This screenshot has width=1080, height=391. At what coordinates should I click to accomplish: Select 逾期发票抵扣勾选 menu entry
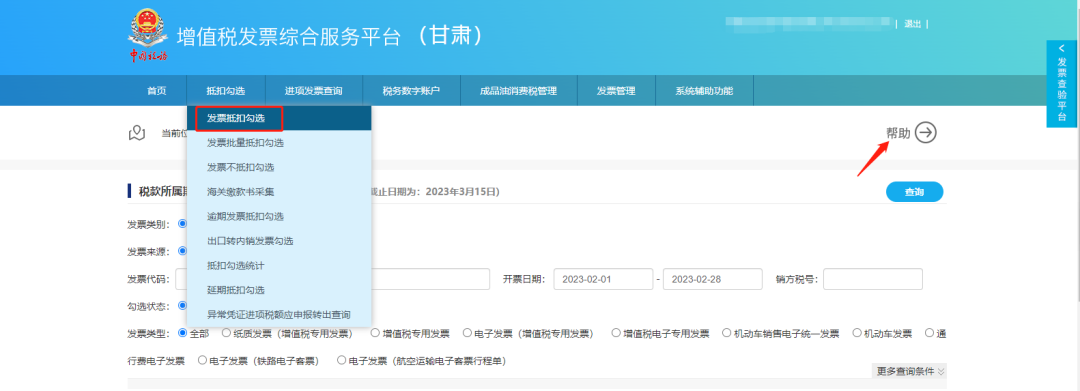coord(279,217)
